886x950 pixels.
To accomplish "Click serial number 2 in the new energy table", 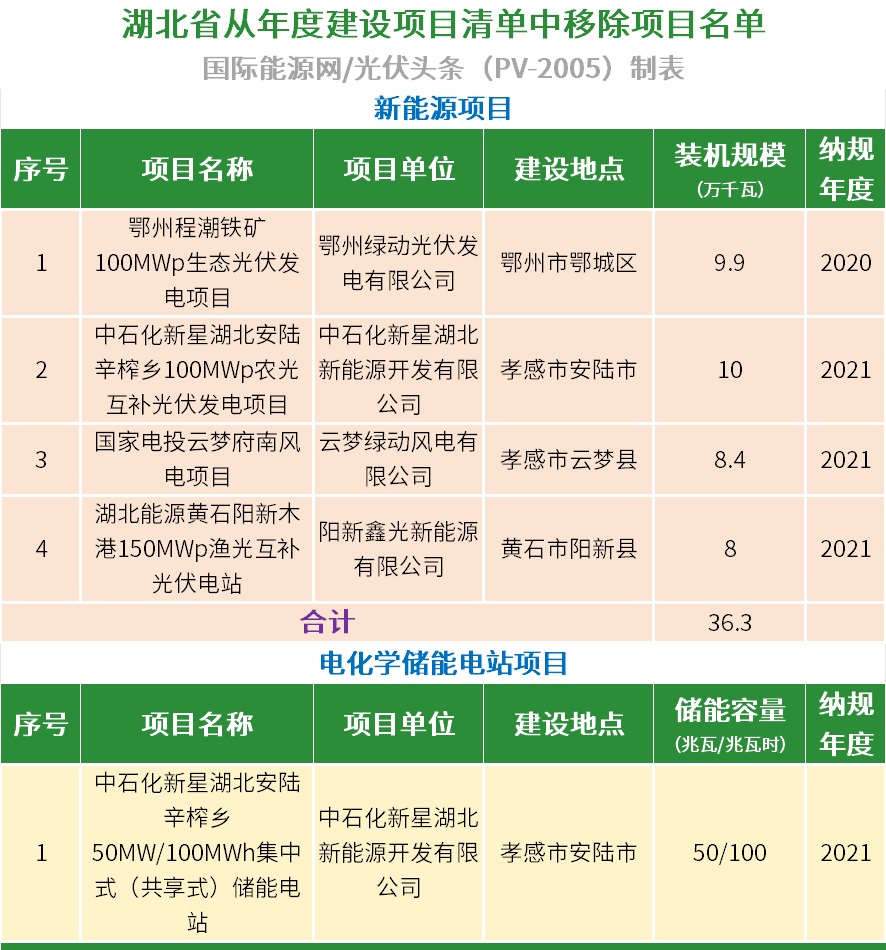I will click(x=41, y=370).
